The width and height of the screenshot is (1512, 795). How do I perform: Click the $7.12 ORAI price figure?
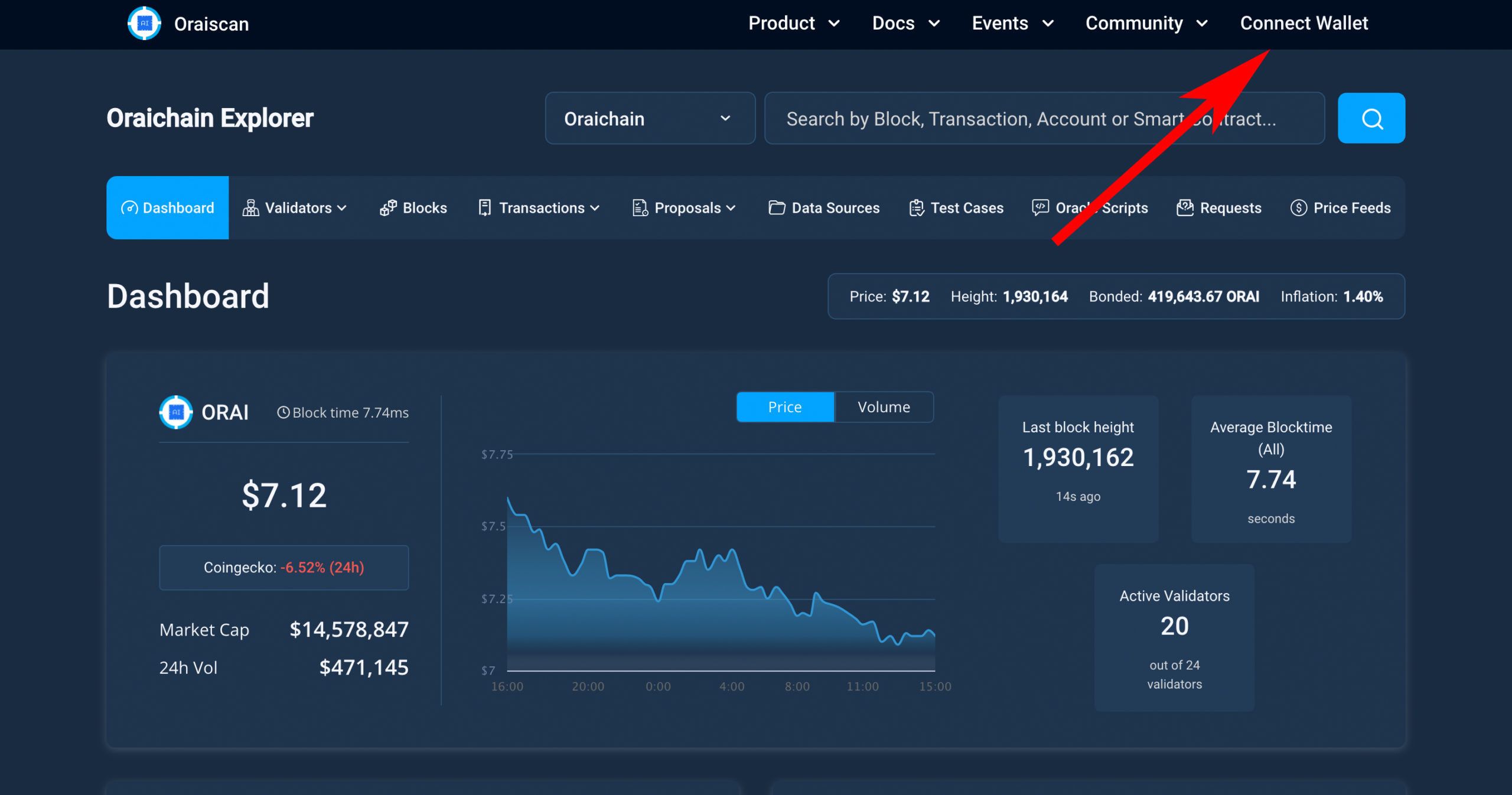(x=284, y=495)
